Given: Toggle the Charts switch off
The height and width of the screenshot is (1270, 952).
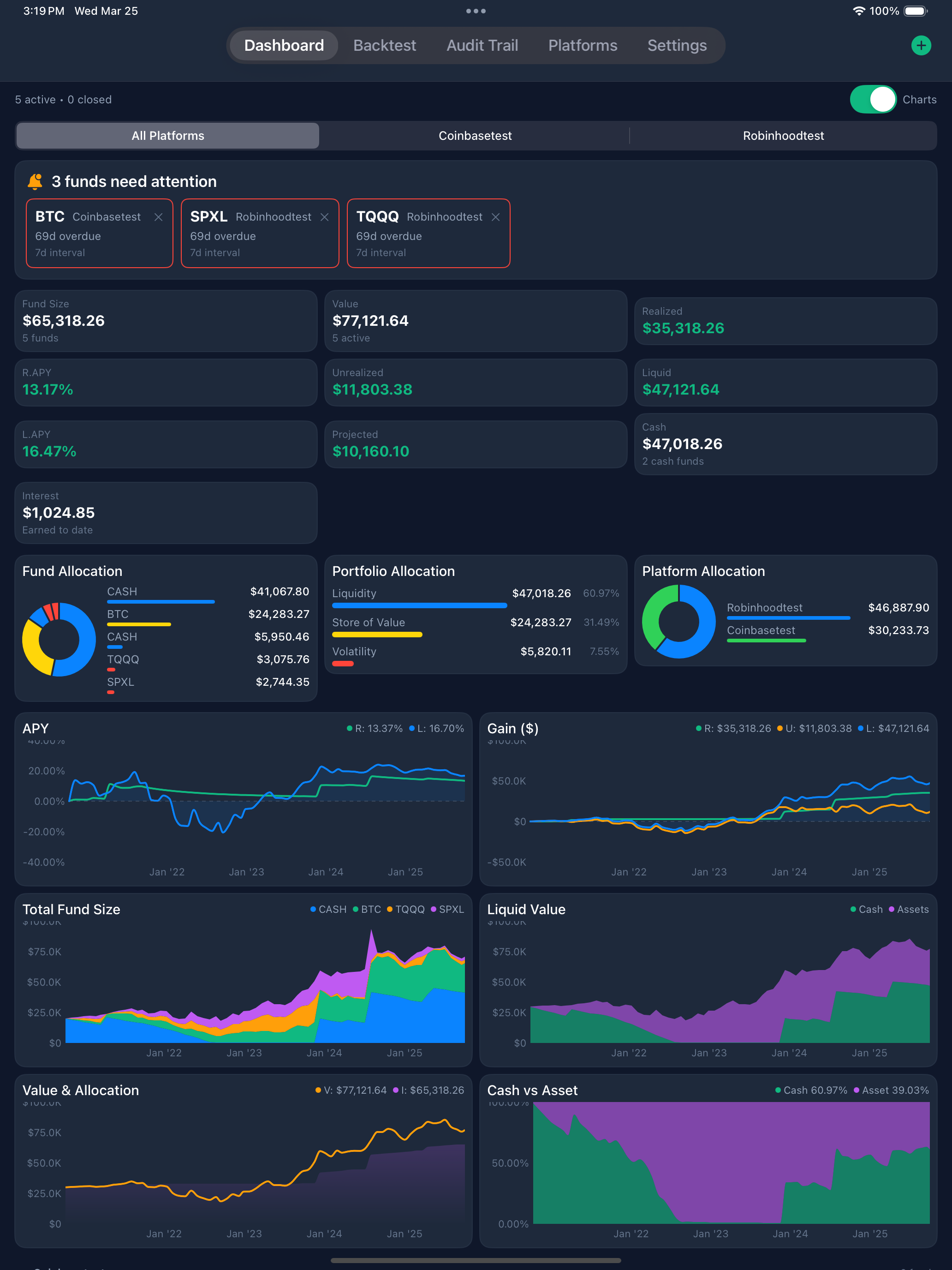Looking at the screenshot, I should coord(873,99).
